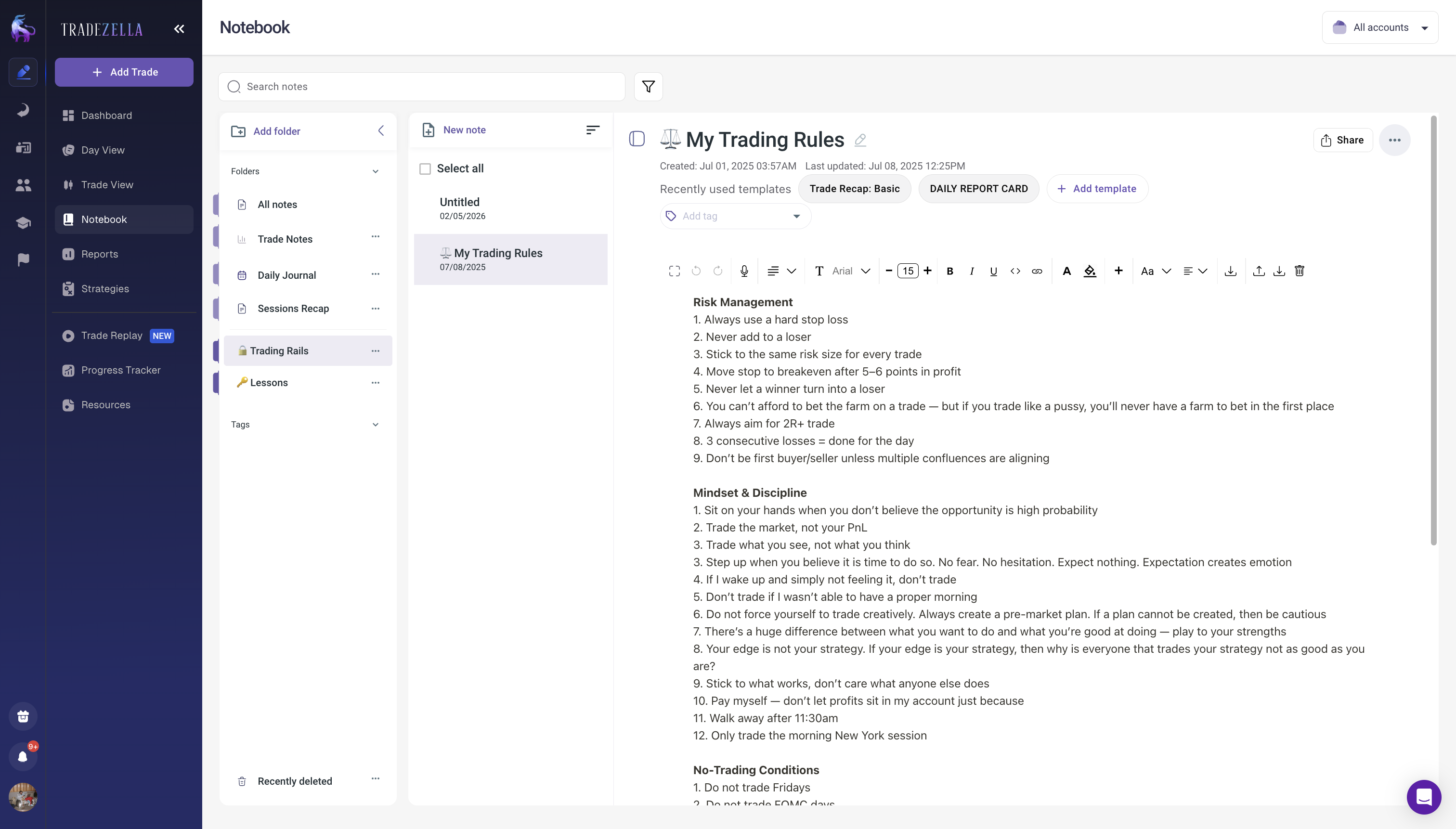The width and height of the screenshot is (1456, 829).
Task: Open Reports from the sidebar
Action: pos(100,254)
